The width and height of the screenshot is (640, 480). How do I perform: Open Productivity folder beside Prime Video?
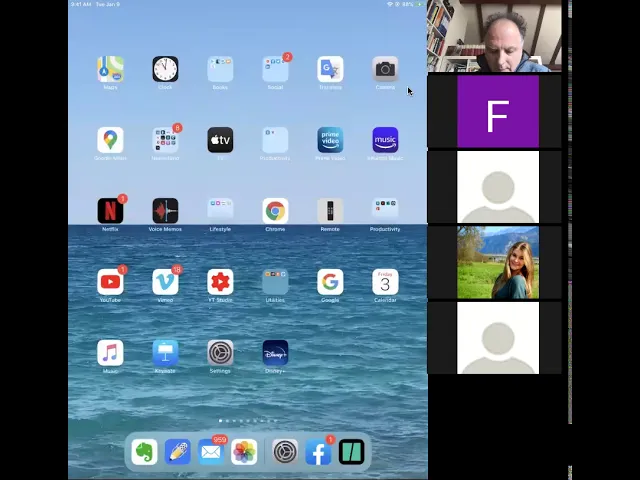[276, 140]
